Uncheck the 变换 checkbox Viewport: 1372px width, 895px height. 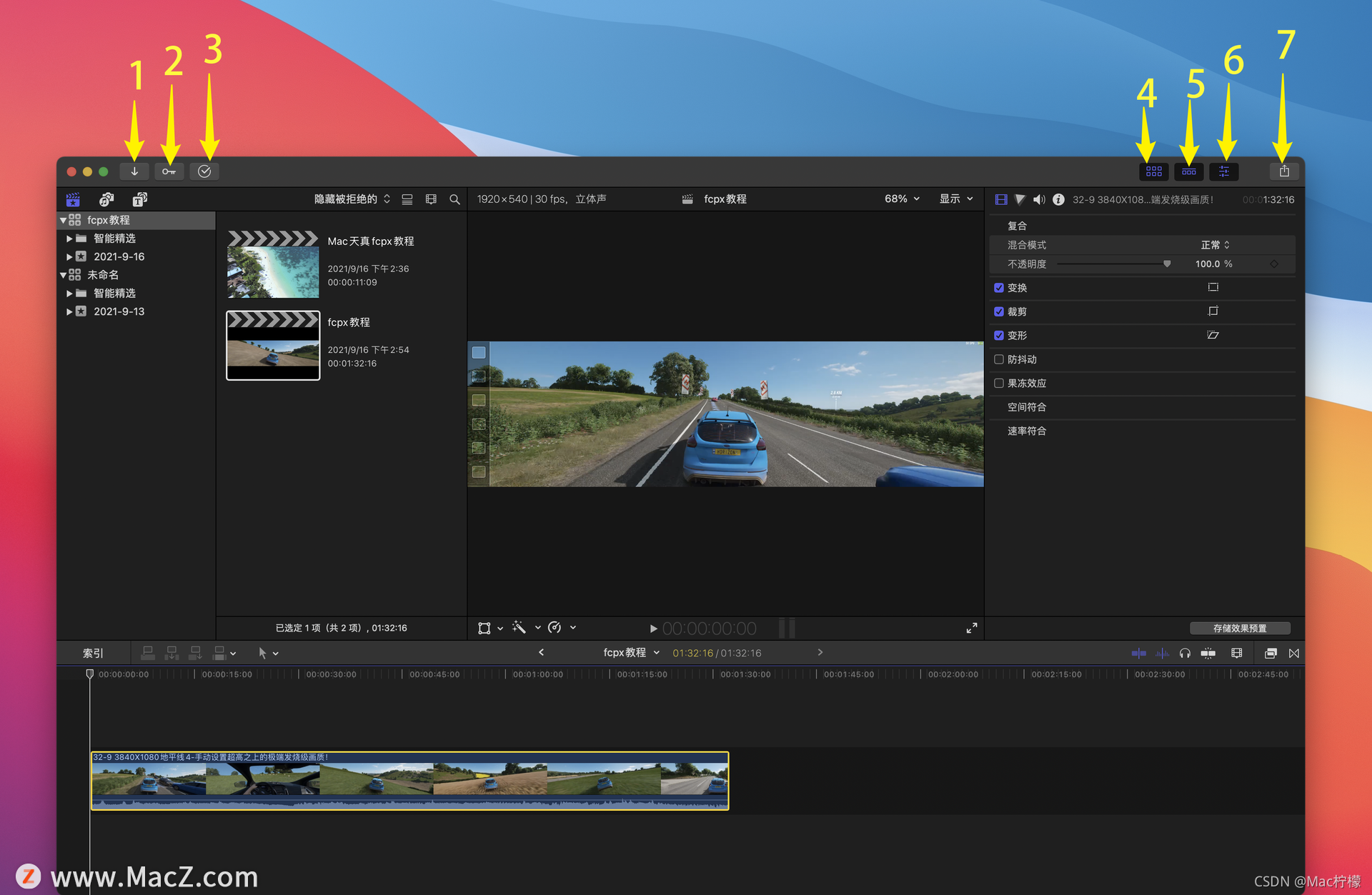(x=999, y=288)
